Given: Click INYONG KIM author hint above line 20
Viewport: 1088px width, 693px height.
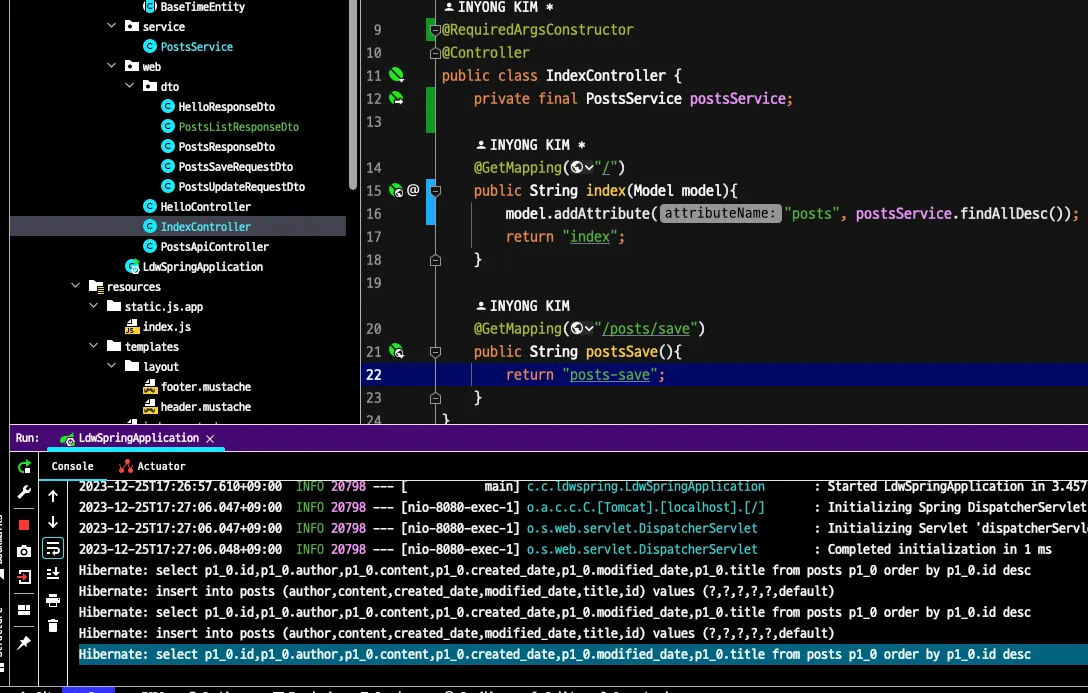Looking at the screenshot, I should [523, 306].
